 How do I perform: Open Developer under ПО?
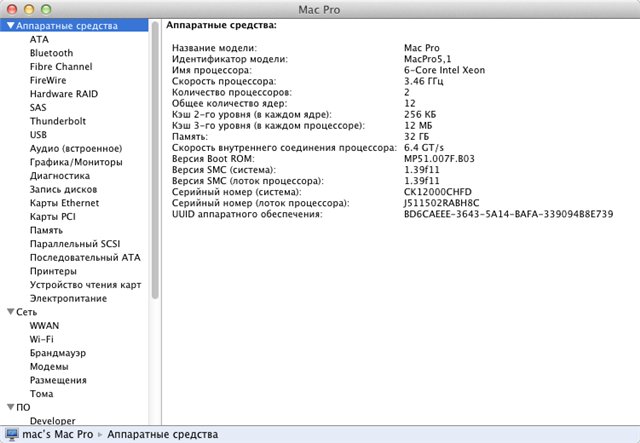point(52,421)
